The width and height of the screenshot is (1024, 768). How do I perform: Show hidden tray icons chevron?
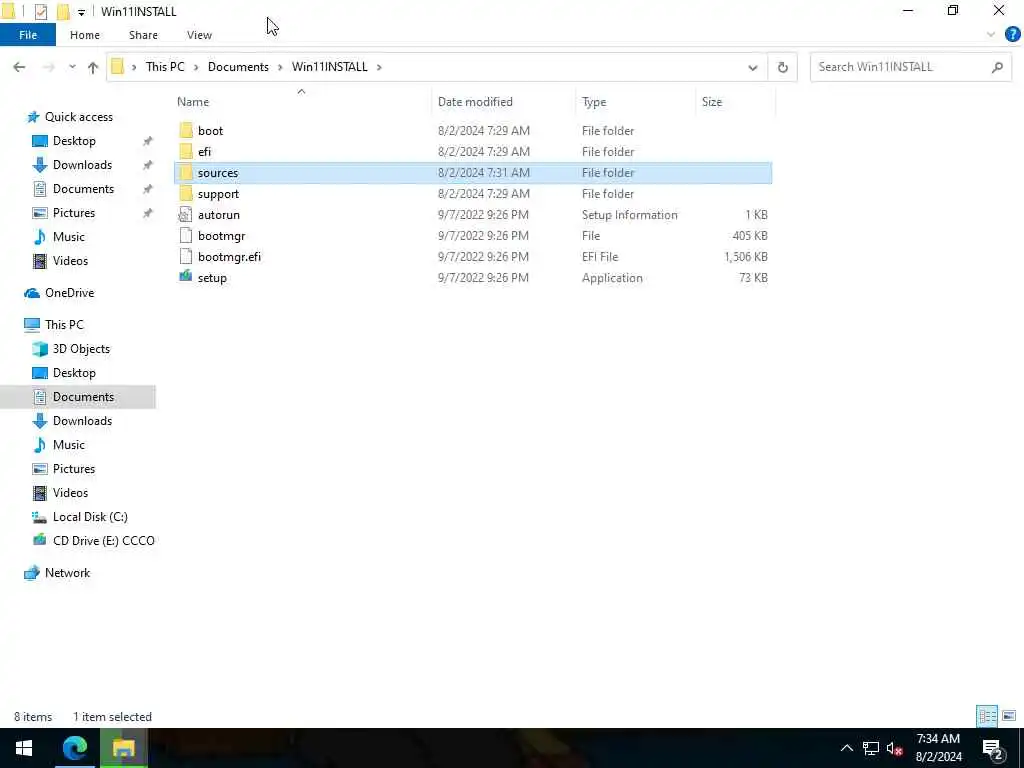pos(846,748)
